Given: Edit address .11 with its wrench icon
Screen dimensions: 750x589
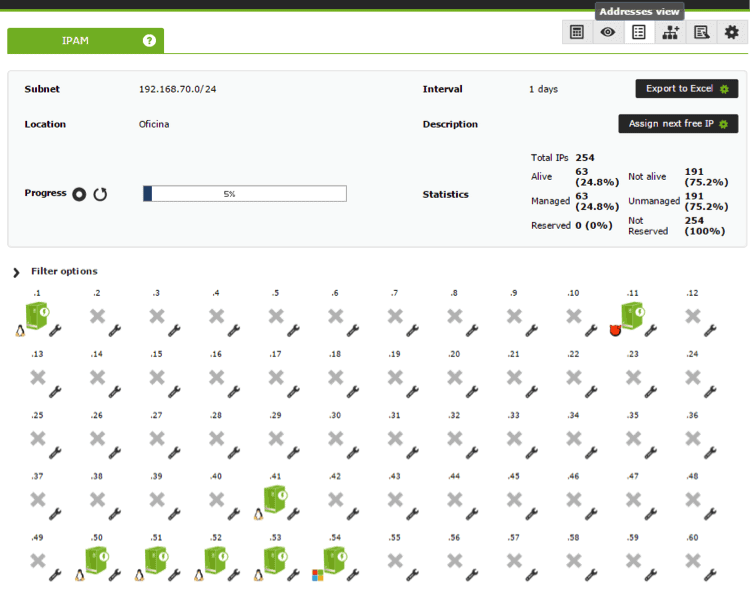Looking at the screenshot, I should pos(651,330).
